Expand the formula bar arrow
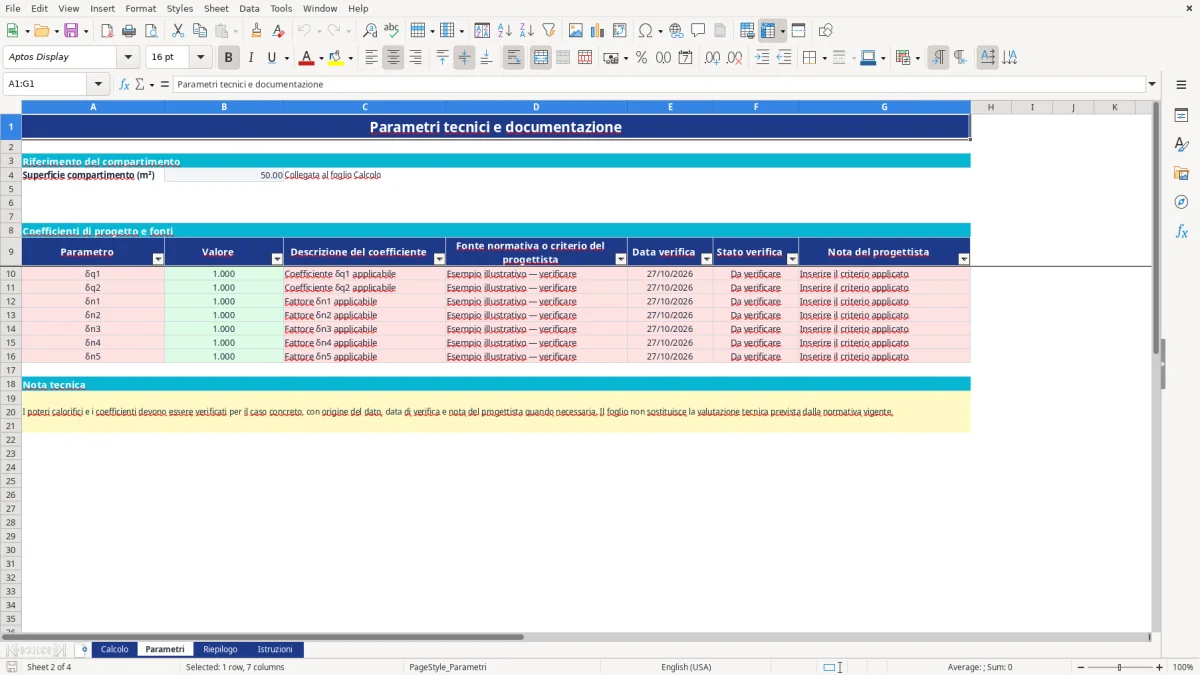 pos(1152,84)
